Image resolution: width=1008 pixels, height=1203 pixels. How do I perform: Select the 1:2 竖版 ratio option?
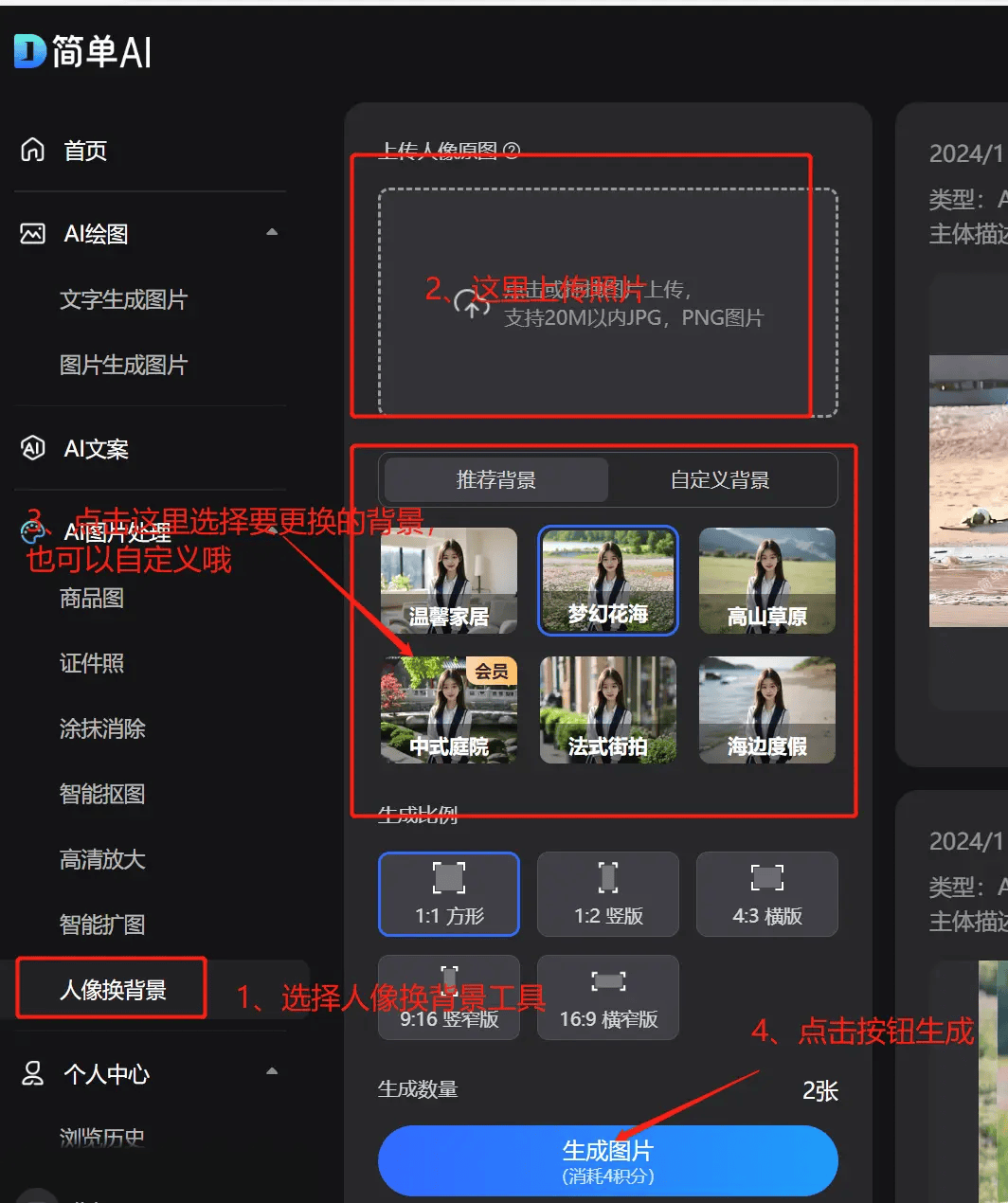608,893
